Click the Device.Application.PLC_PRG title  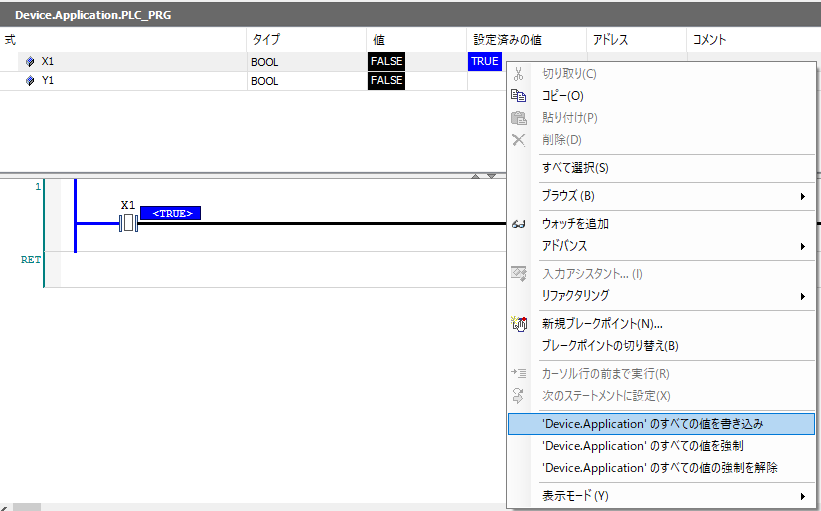tap(93, 15)
